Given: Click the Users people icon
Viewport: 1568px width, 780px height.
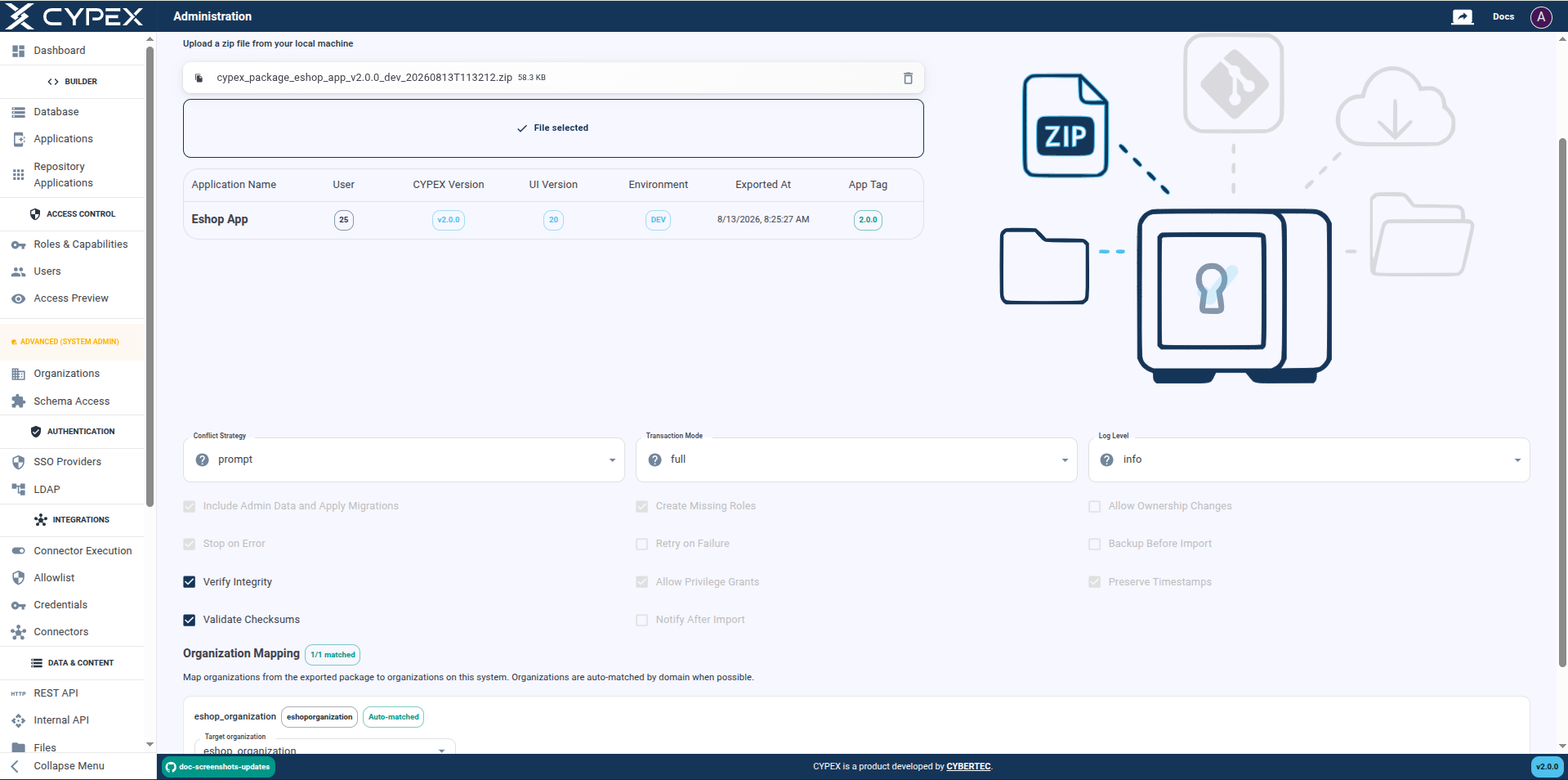Looking at the screenshot, I should (18, 271).
